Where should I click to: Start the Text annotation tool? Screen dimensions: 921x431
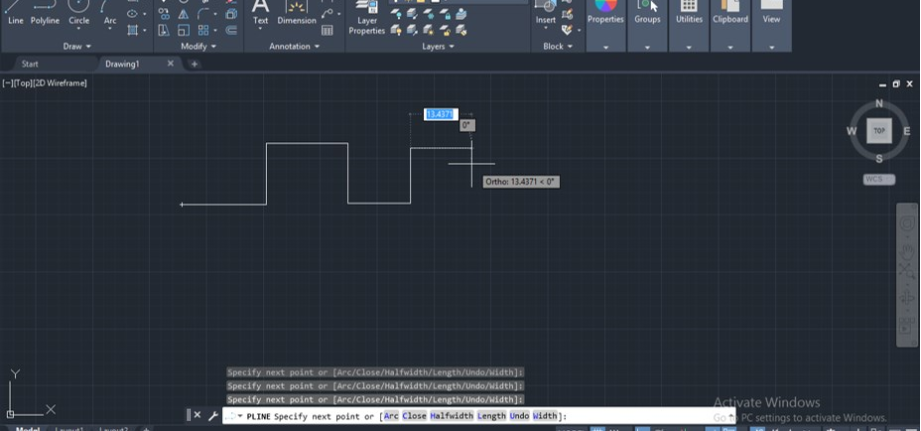pyautogui.click(x=260, y=13)
